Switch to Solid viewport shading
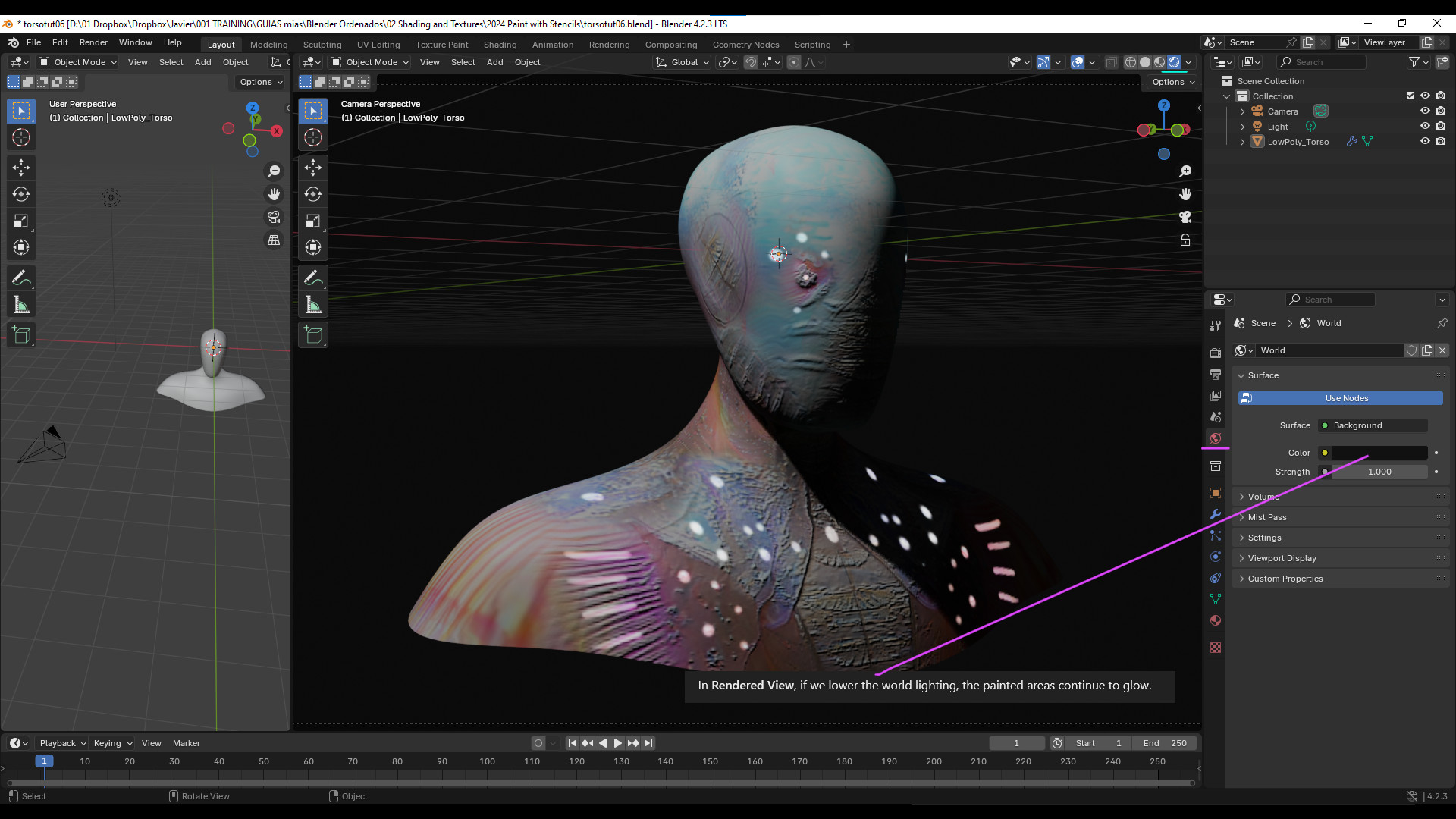This screenshot has height=819, width=1456. coord(1145,62)
